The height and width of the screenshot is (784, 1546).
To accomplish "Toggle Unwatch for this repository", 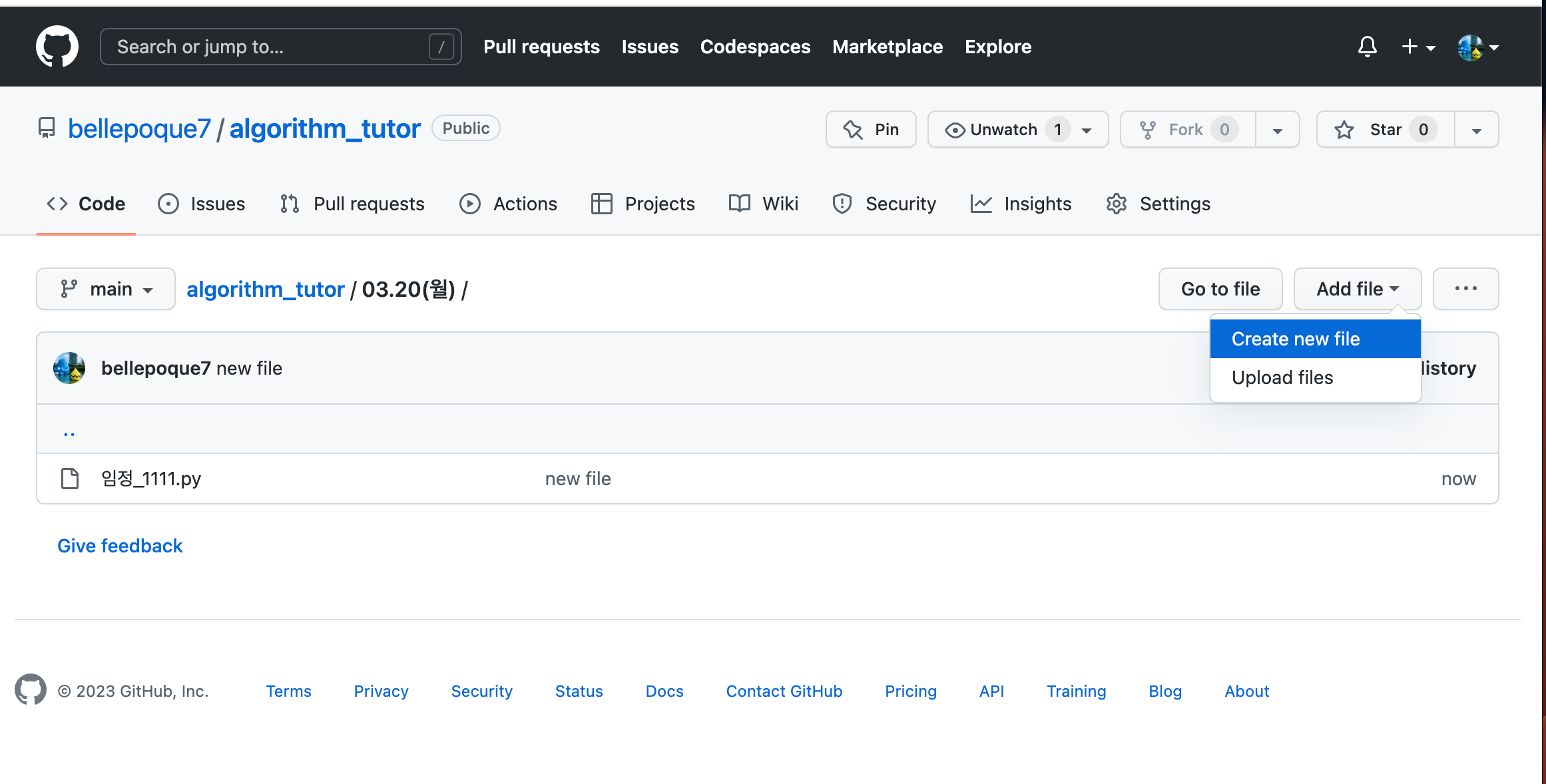I will [x=1005, y=129].
